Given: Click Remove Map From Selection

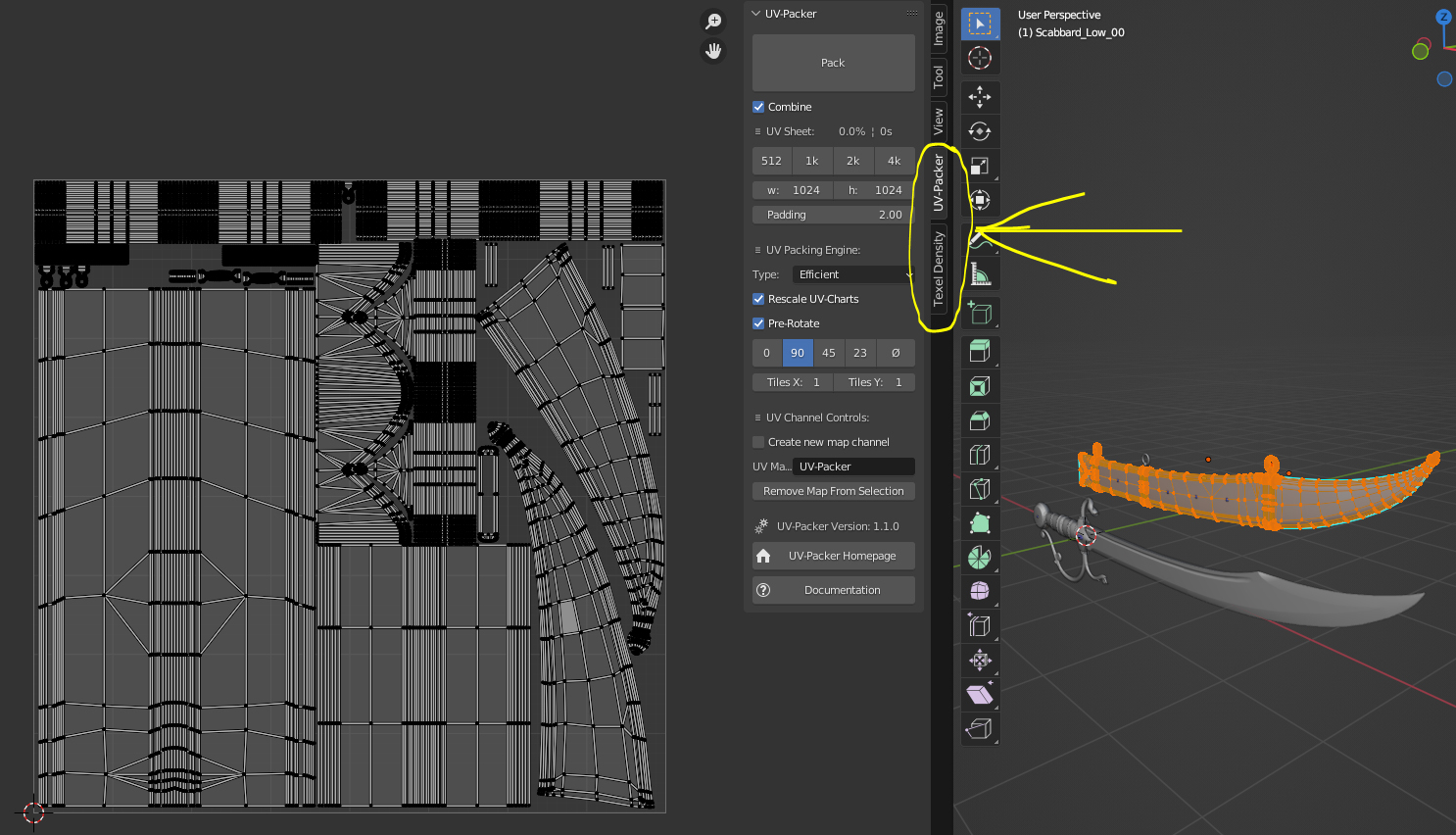Looking at the screenshot, I should pos(834,491).
